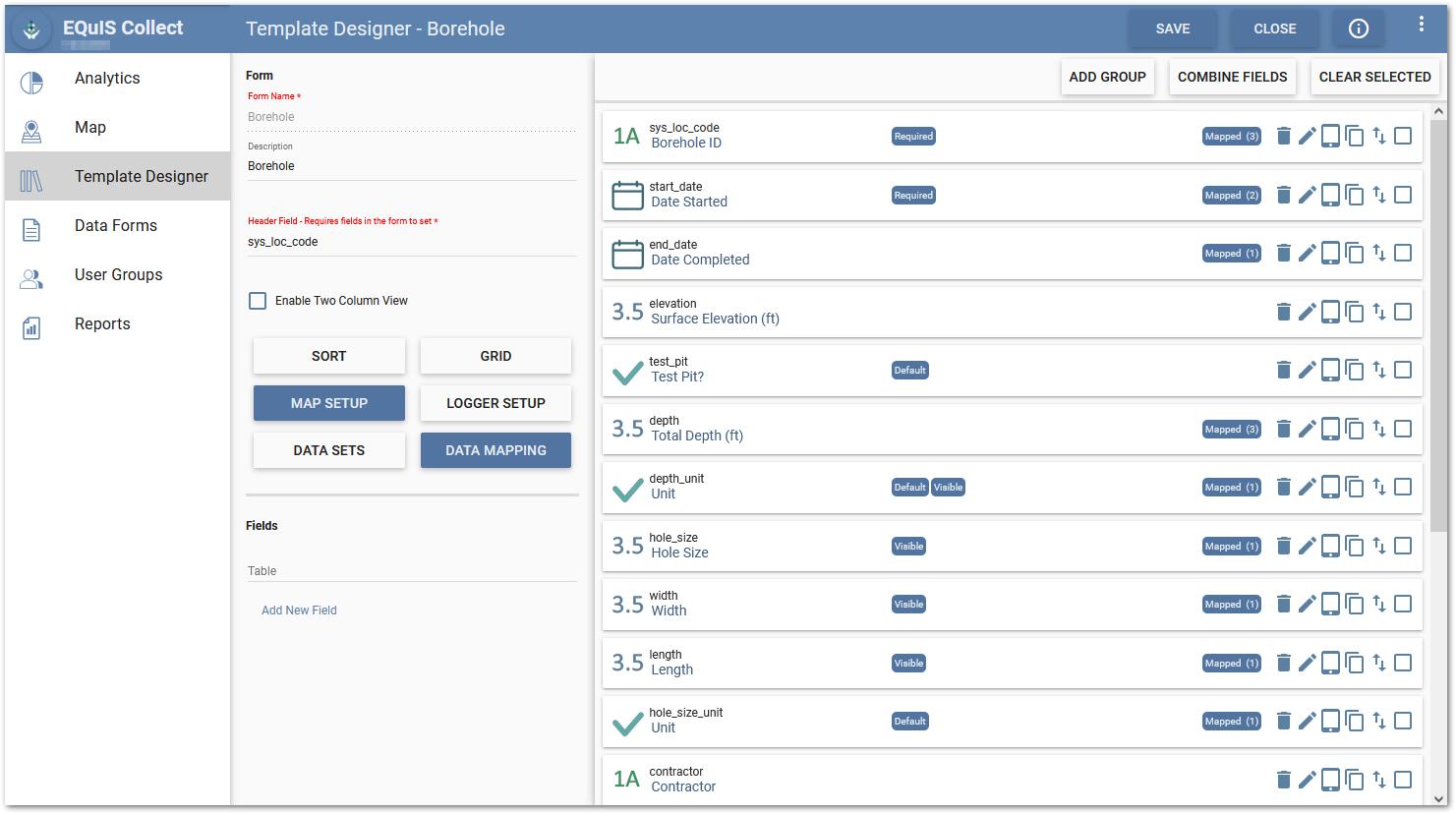Click the Table field input
This screenshot has width=1456, height=814.
coord(412,571)
